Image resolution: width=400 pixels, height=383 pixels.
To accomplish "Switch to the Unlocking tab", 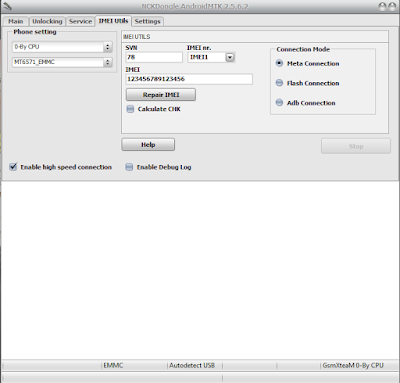I will (x=47, y=21).
